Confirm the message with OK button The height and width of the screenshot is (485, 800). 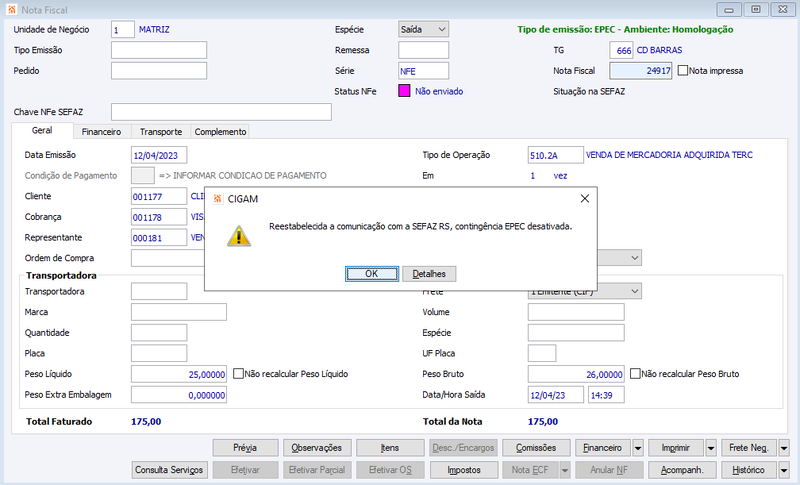(x=371, y=274)
